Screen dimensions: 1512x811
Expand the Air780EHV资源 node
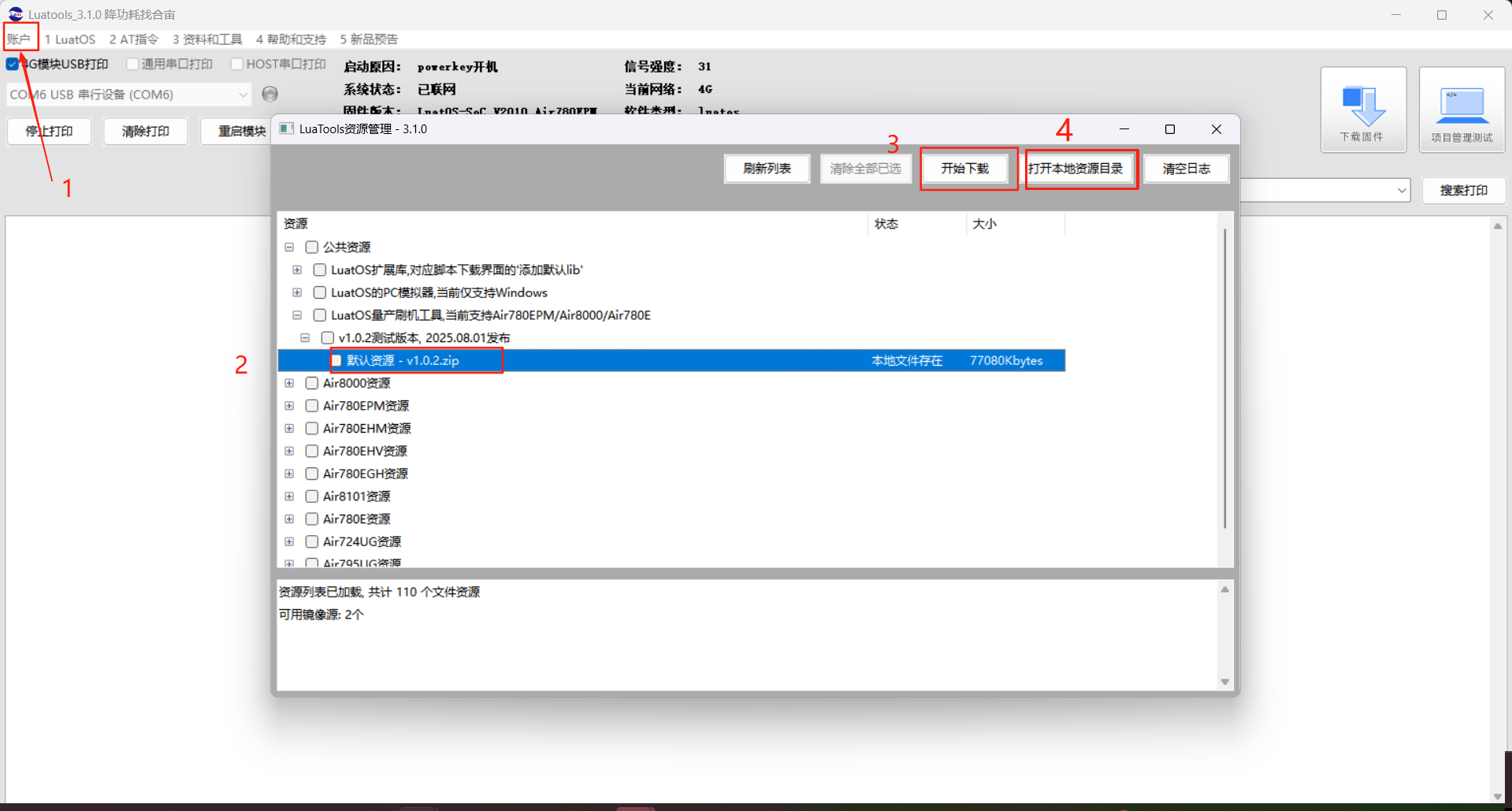tap(289, 451)
